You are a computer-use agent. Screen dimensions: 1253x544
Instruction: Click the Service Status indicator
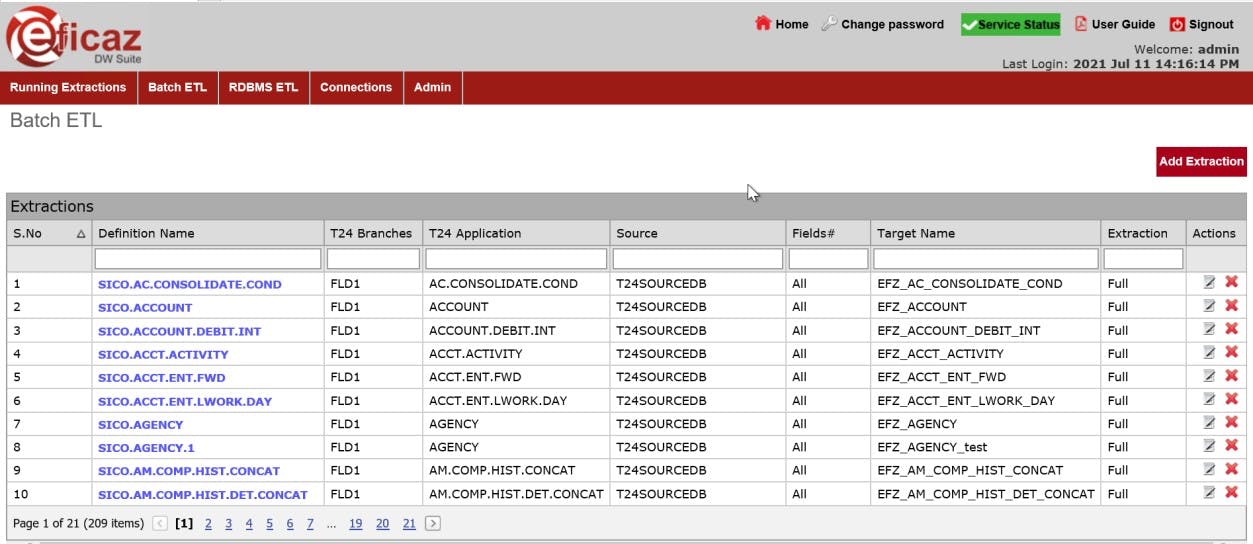click(1011, 24)
